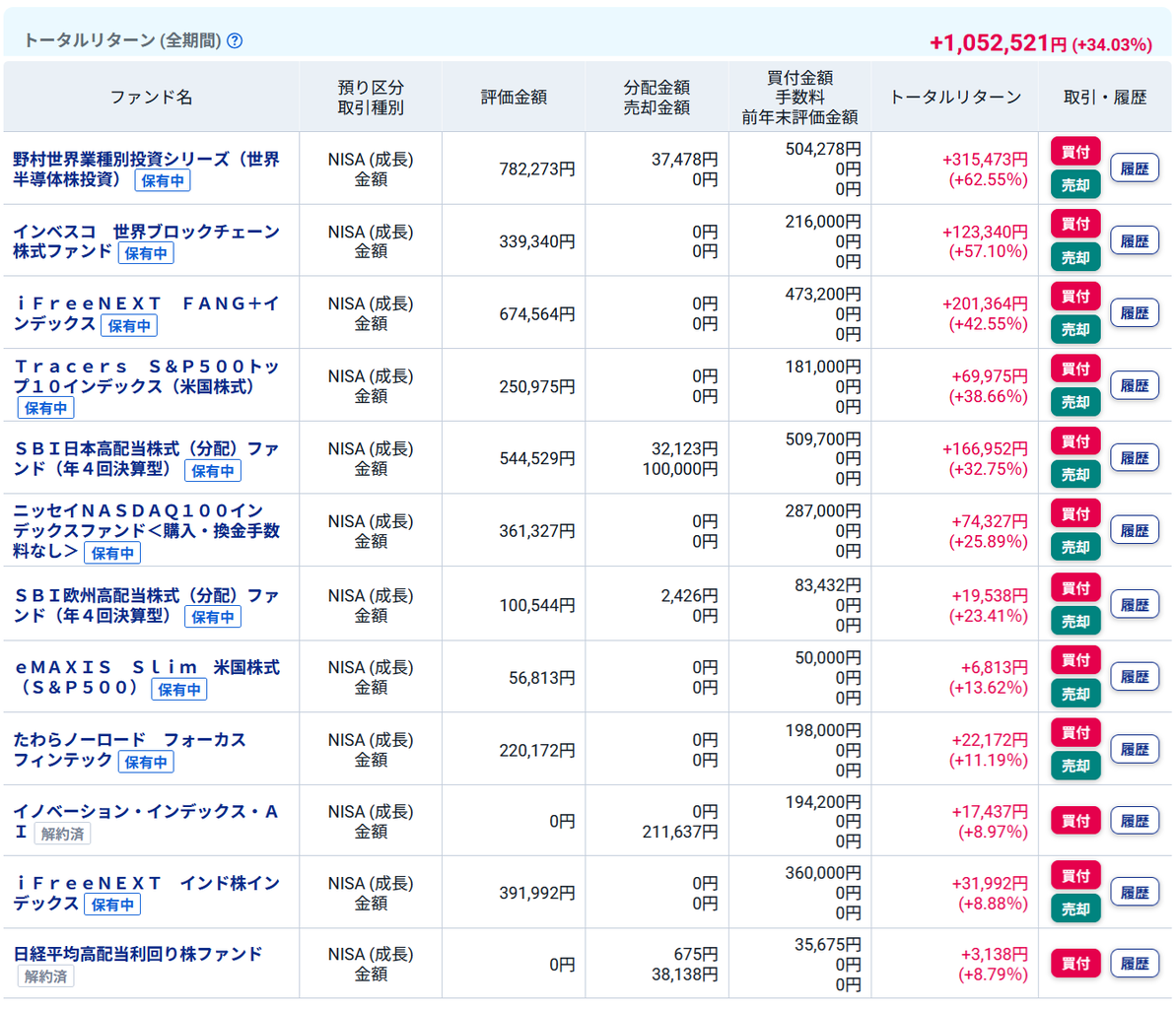Open 履歴 for インベスコ 世界ブロックチェーン fund
This screenshot has height=1009, width=1176.
[x=1134, y=240]
